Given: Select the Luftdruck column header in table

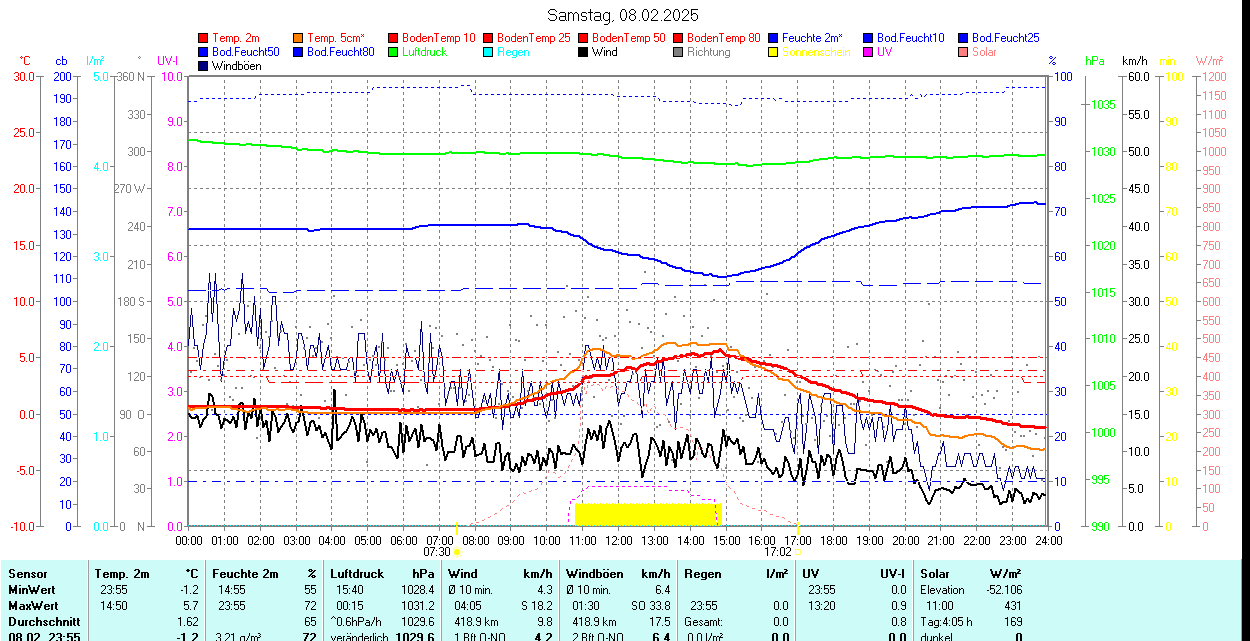Looking at the screenshot, I should click(357, 574).
